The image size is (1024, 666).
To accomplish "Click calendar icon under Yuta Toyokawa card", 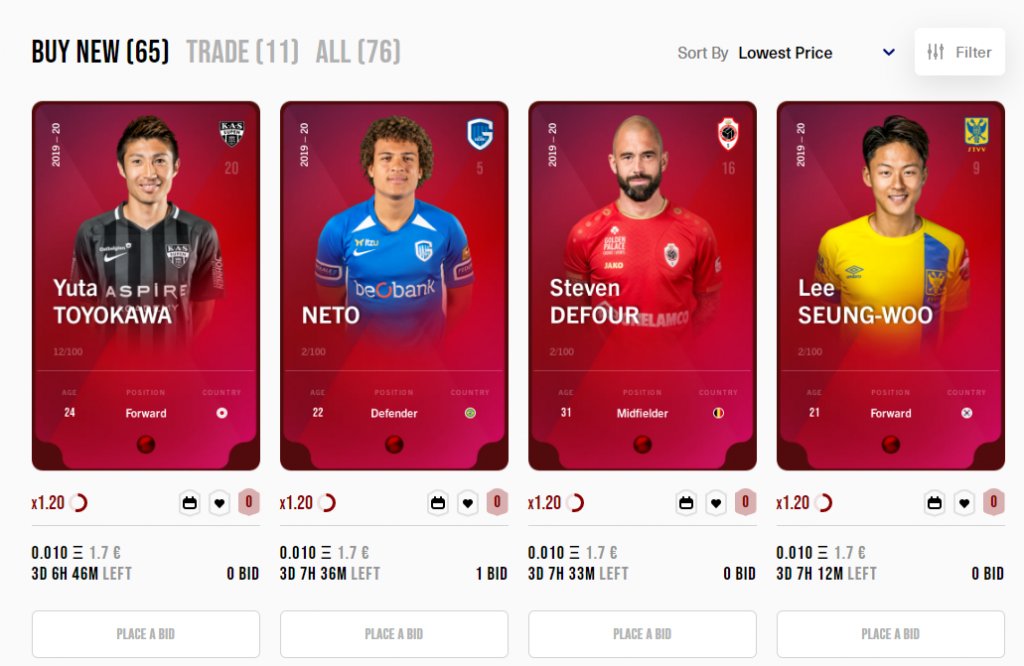I will click(x=189, y=503).
